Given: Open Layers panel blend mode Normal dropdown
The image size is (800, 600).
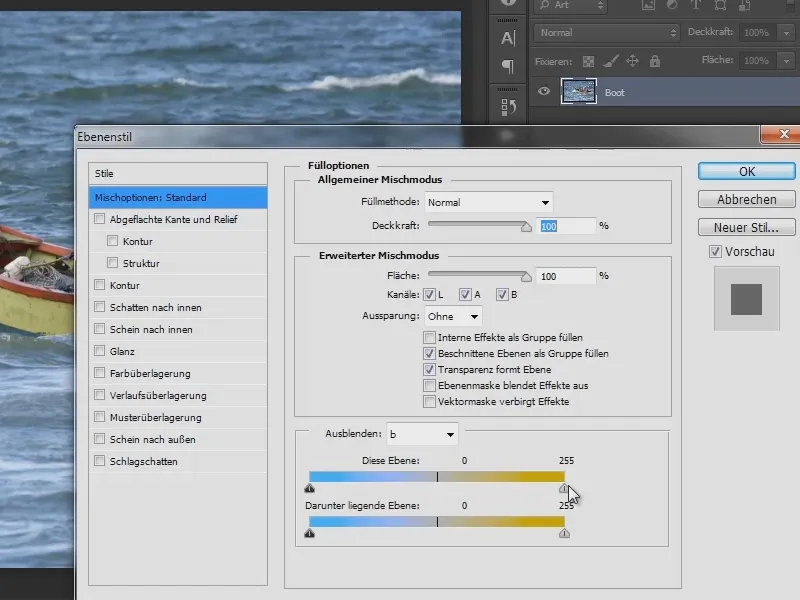Looking at the screenshot, I should (607, 33).
